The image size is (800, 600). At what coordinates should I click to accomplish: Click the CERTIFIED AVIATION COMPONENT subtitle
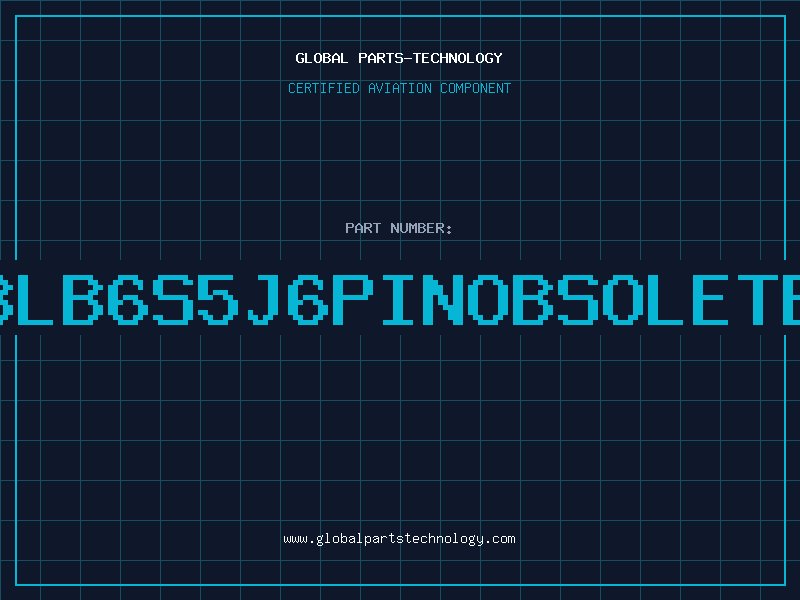click(399, 88)
